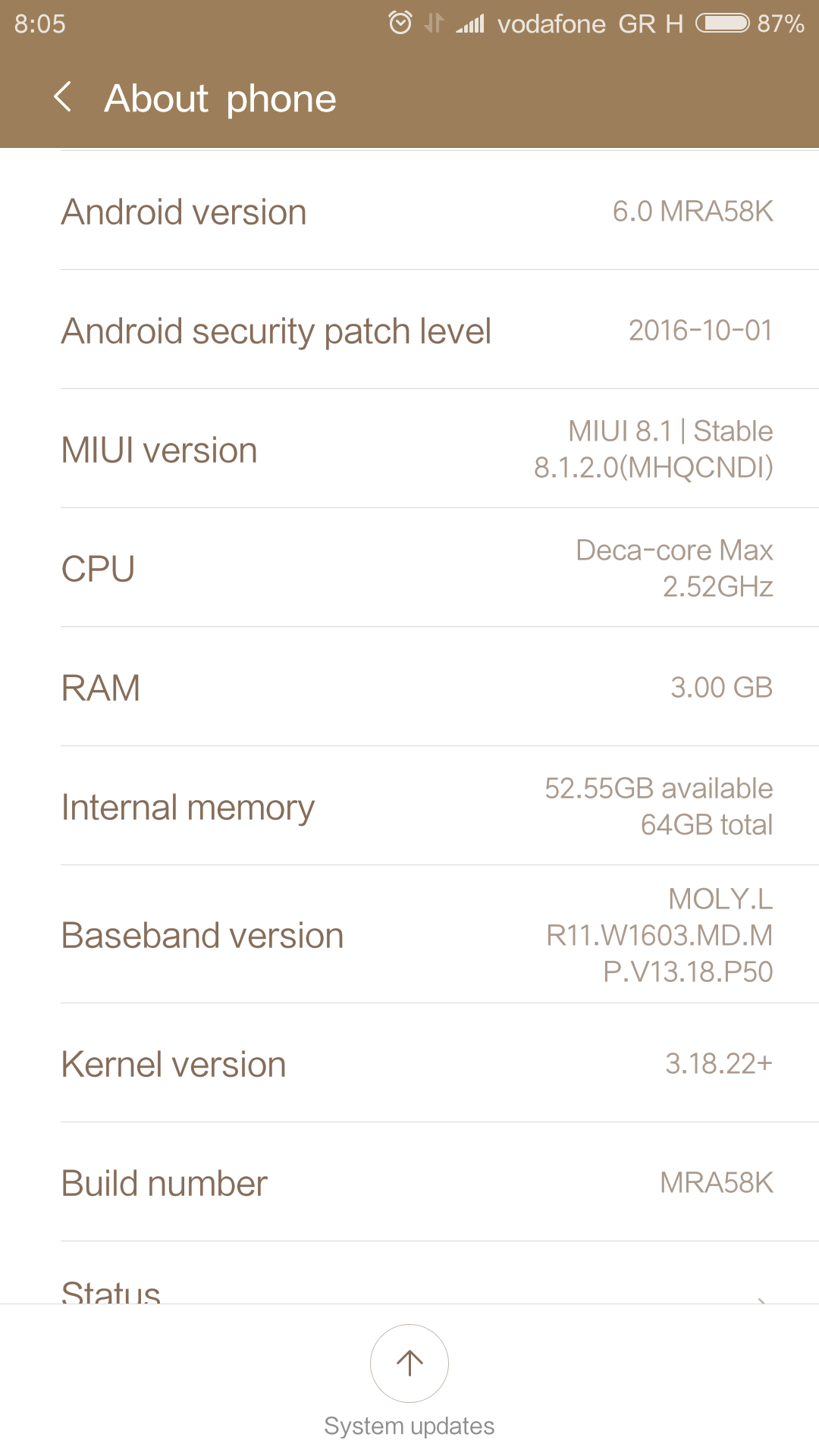The height and width of the screenshot is (1456, 819).
Task: Tap the About phone title
Action: click(x=220, y=99)
